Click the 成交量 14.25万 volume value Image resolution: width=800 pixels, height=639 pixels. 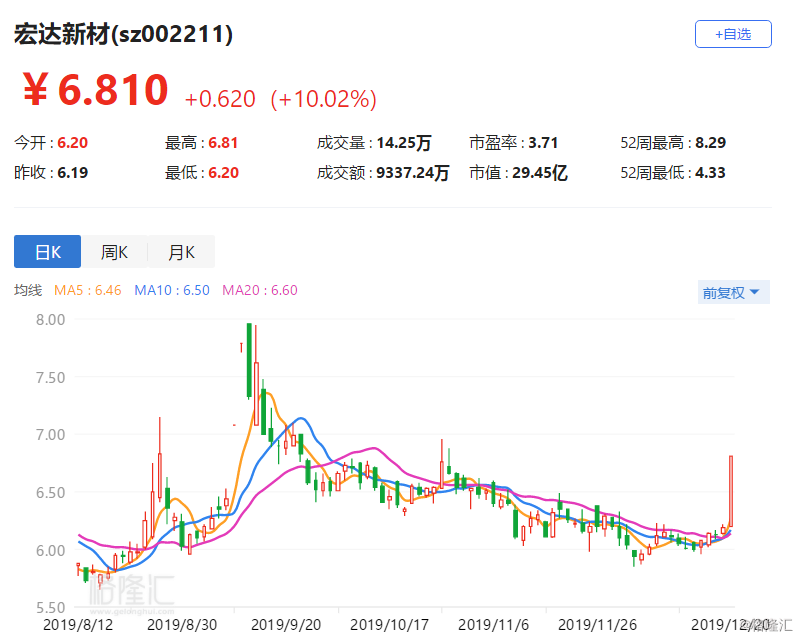coord(374,142)
